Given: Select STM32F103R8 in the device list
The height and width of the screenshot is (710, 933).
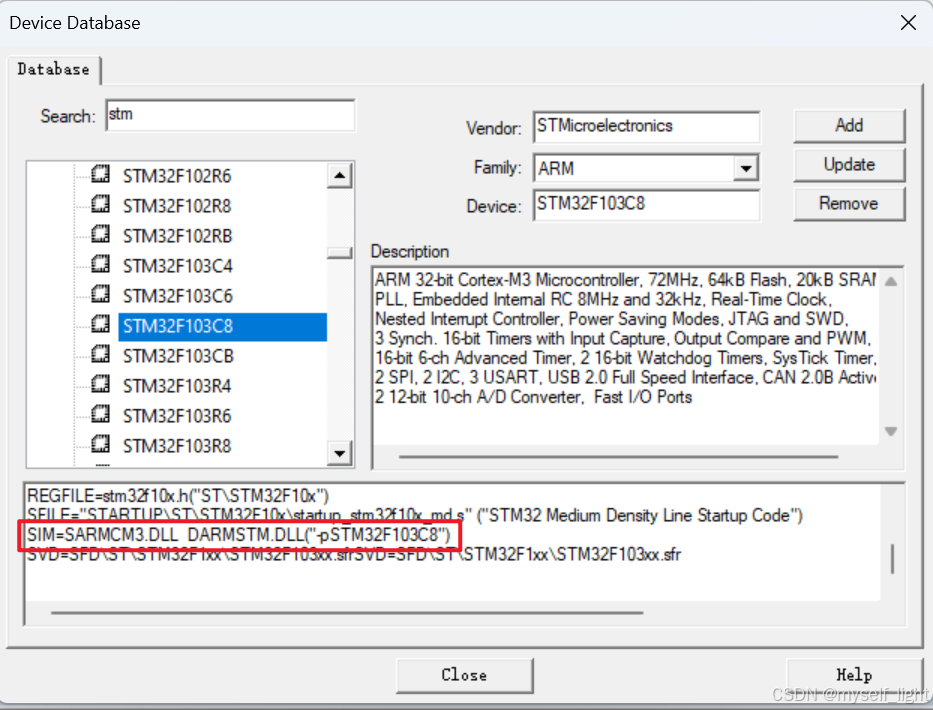Looking at the screenshot, I should (x=177, y=446).
